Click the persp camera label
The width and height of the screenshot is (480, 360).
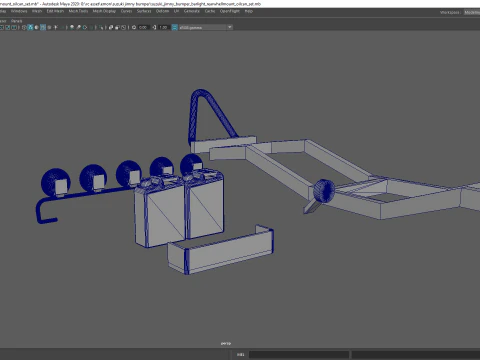coord(226,343)
